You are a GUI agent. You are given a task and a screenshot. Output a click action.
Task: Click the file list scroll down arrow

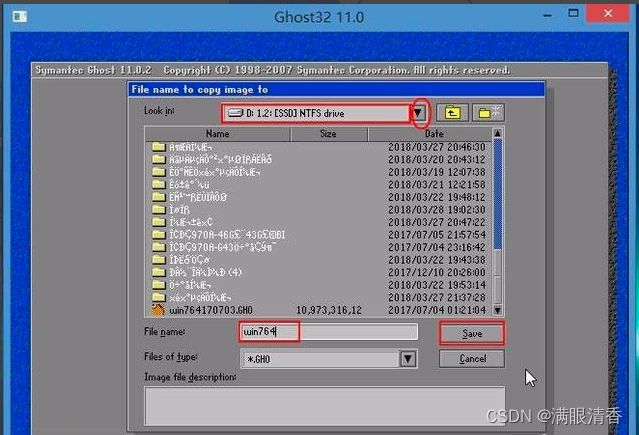498,311
